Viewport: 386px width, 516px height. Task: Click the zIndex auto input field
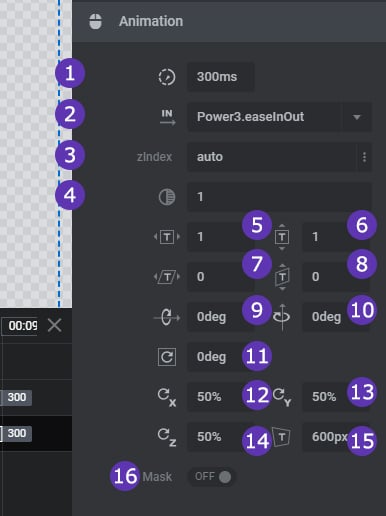pyautogui.click(x=272, y=157)
